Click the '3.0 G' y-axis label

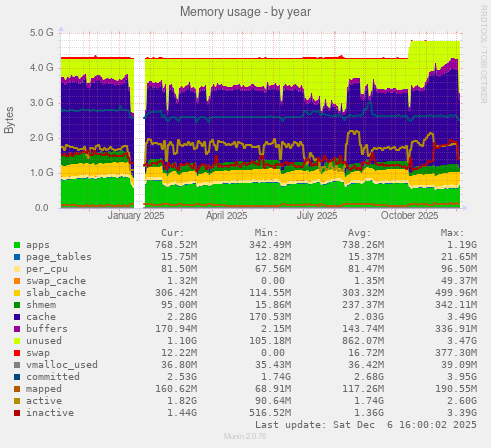pos(41,103)
